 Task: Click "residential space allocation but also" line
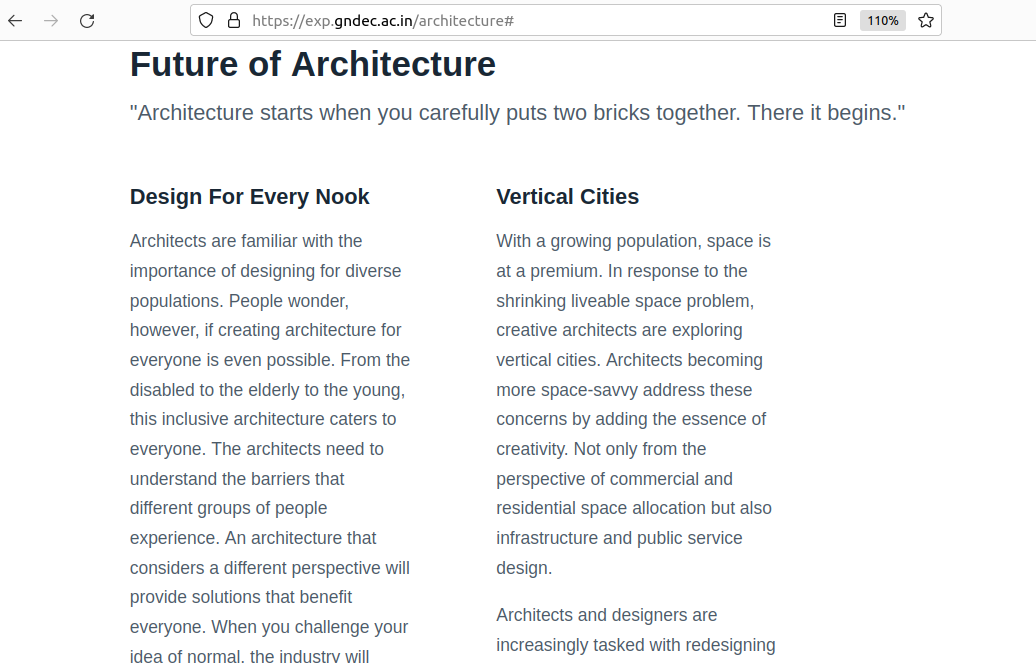[634, 508]
